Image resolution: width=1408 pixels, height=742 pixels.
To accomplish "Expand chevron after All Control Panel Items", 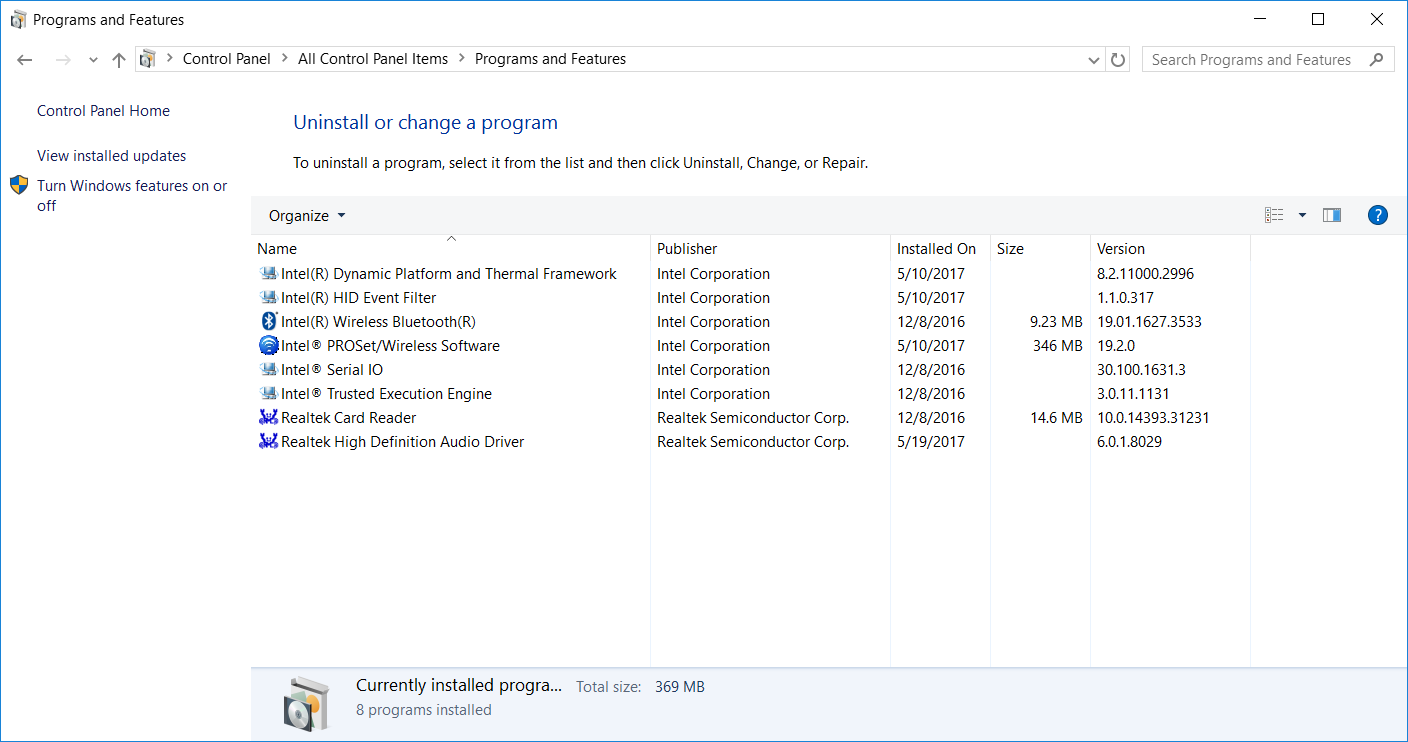I will click(462, 59).
